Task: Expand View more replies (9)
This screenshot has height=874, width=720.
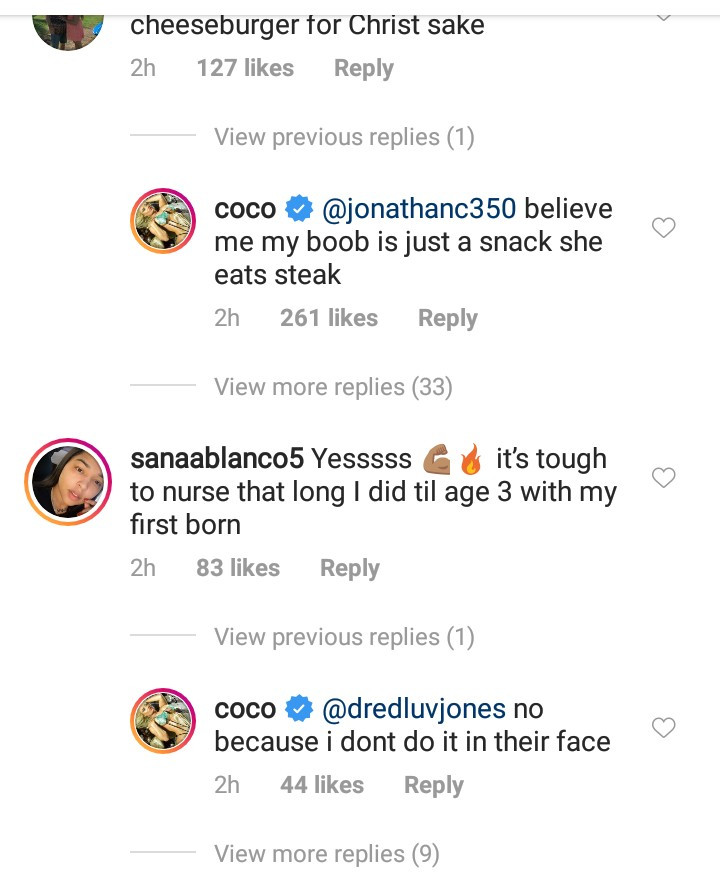Action: pos(326,854)
